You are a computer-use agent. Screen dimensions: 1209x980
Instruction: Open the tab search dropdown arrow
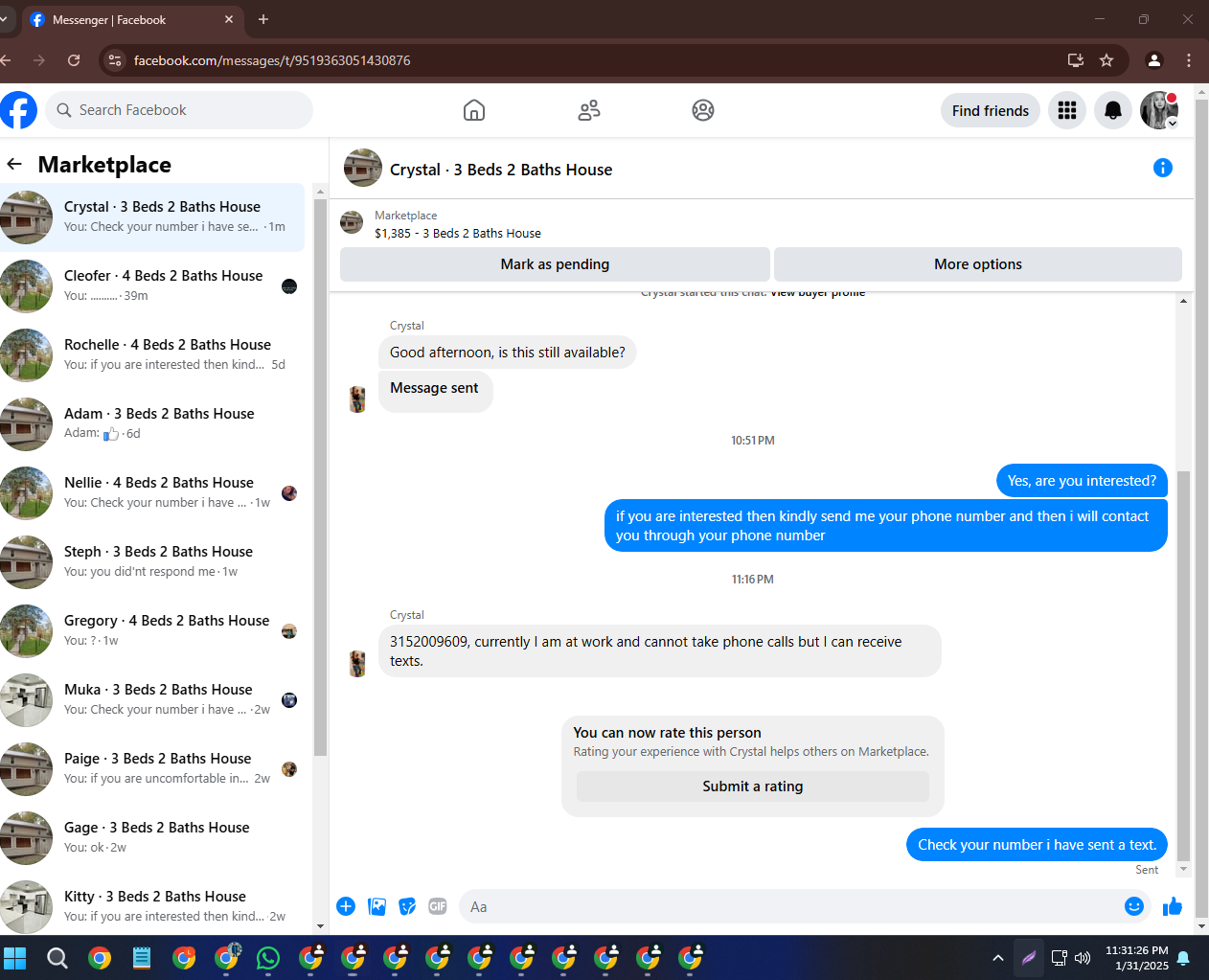pyautogui.click(x=4, y=19)
